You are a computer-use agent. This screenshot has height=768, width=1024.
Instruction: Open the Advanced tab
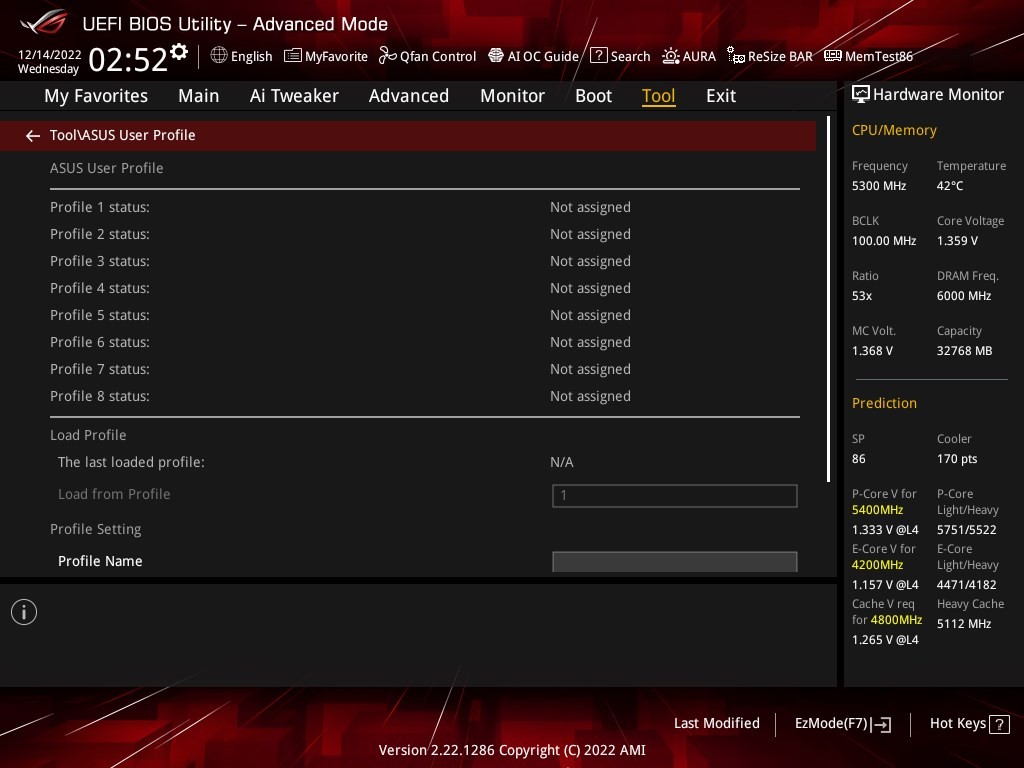pos(409,96)
